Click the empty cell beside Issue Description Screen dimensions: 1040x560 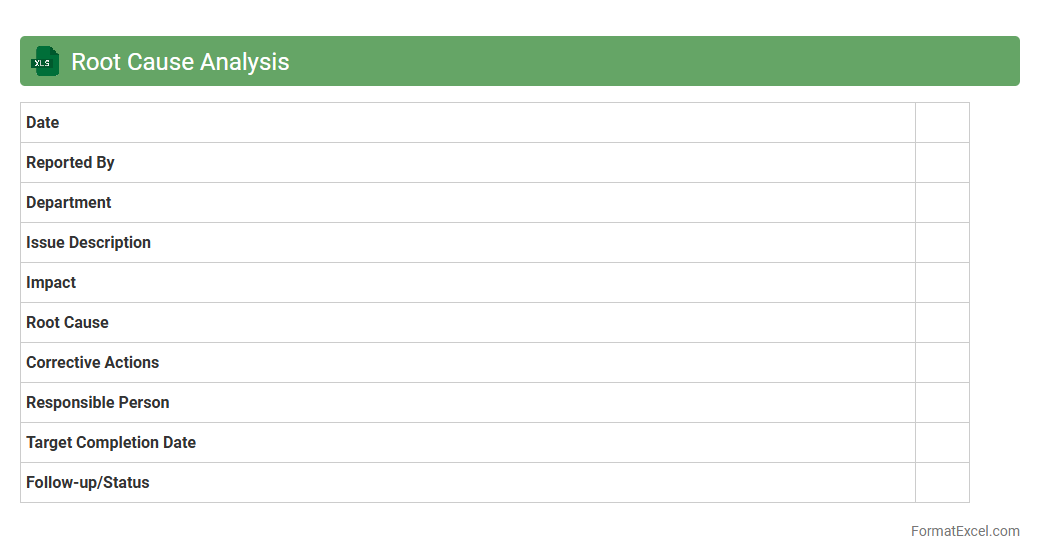coord(942,243)
